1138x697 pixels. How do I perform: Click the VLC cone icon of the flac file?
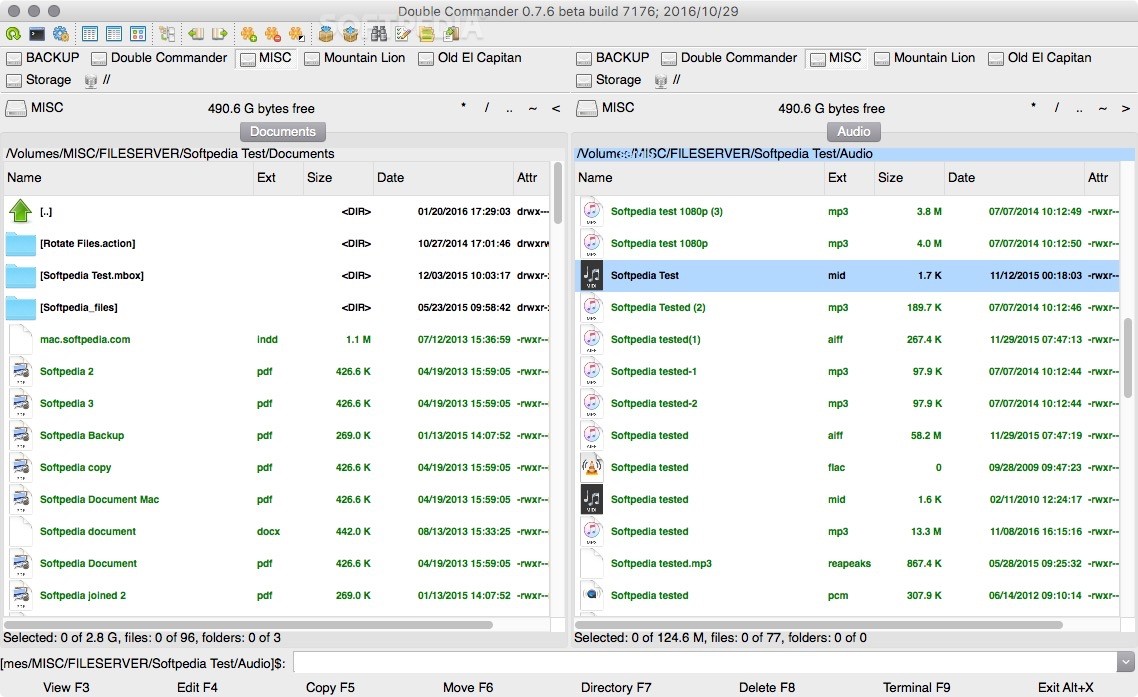[592, 467]
